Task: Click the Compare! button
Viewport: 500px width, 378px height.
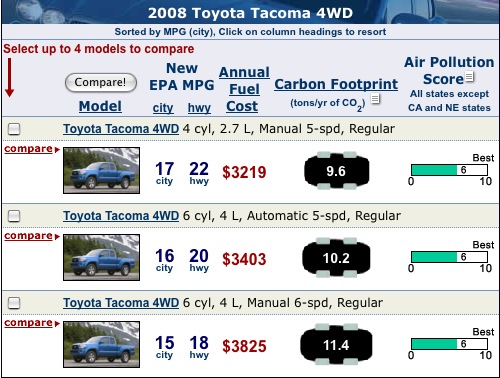Action: (101, 82)
